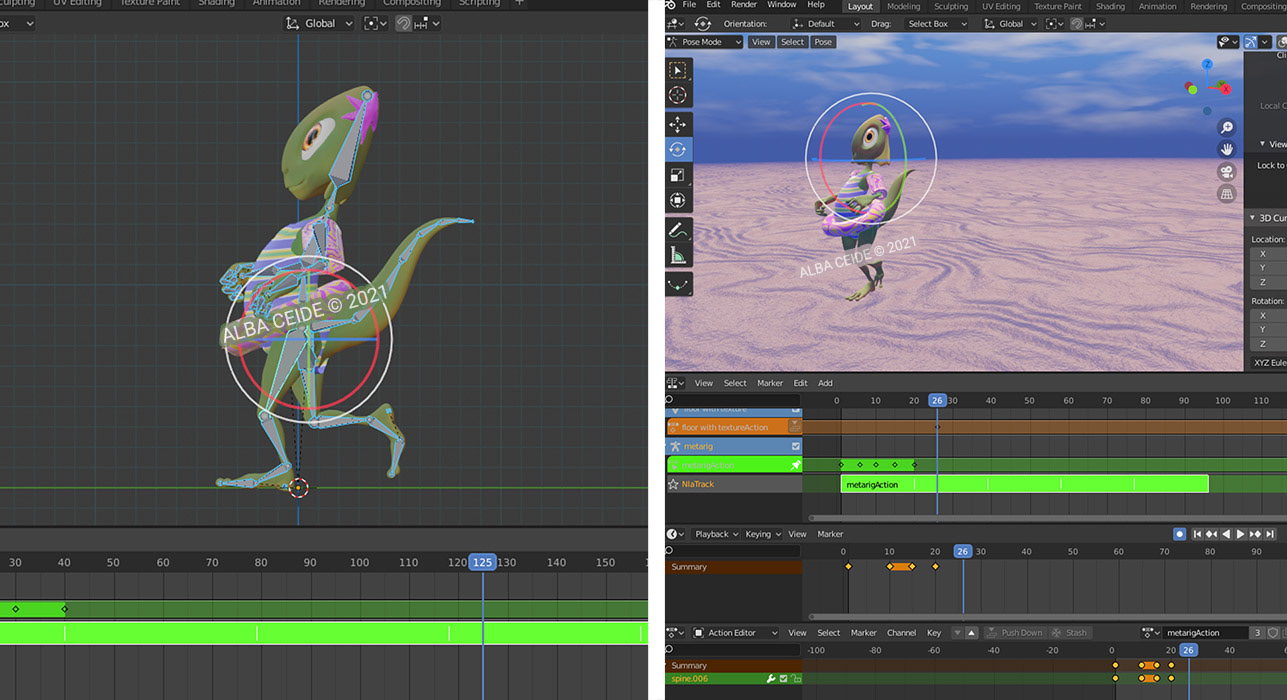Select the Transform tool
Screen dimensions: 1287x700
678,200
